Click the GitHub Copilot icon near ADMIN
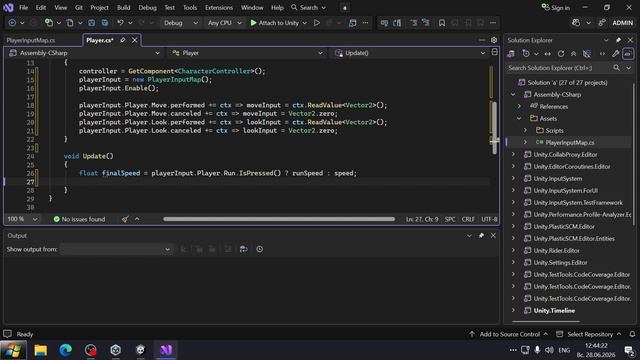The height and width of the screenshot is (360, 640). coord(576,23)
